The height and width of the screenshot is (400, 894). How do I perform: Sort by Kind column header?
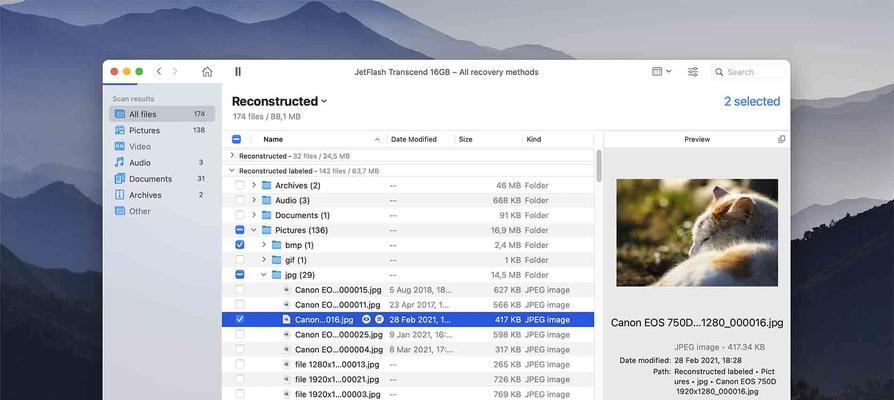[x=534, y=140]
